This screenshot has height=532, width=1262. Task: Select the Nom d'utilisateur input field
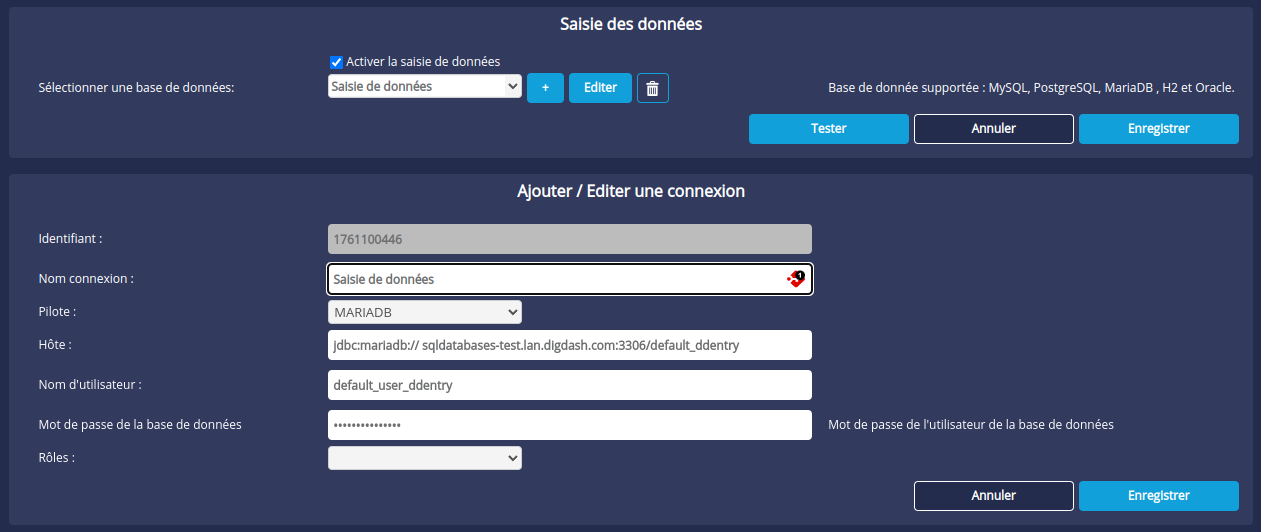(x=569, y=385)
